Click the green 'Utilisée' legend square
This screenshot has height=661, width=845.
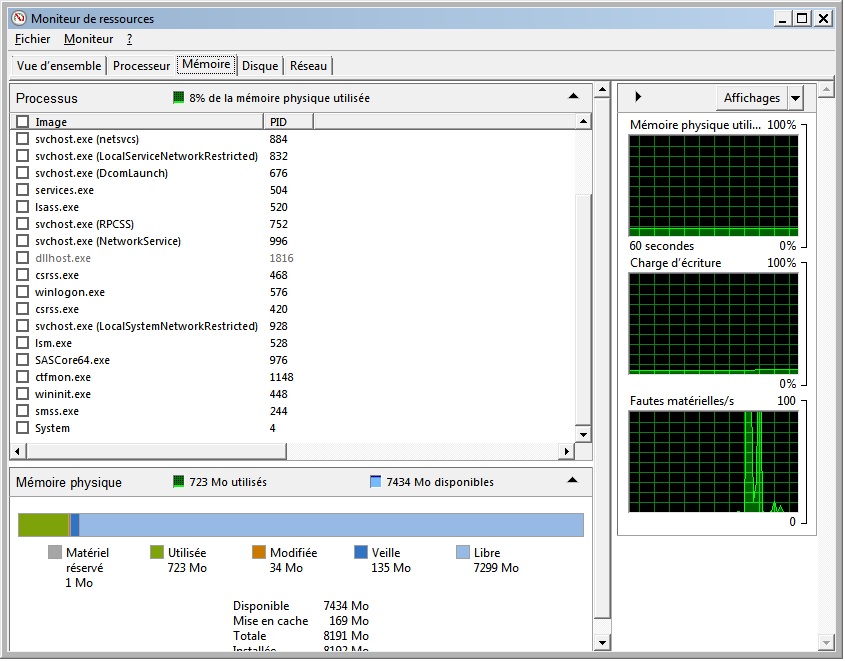coord(157,553)
